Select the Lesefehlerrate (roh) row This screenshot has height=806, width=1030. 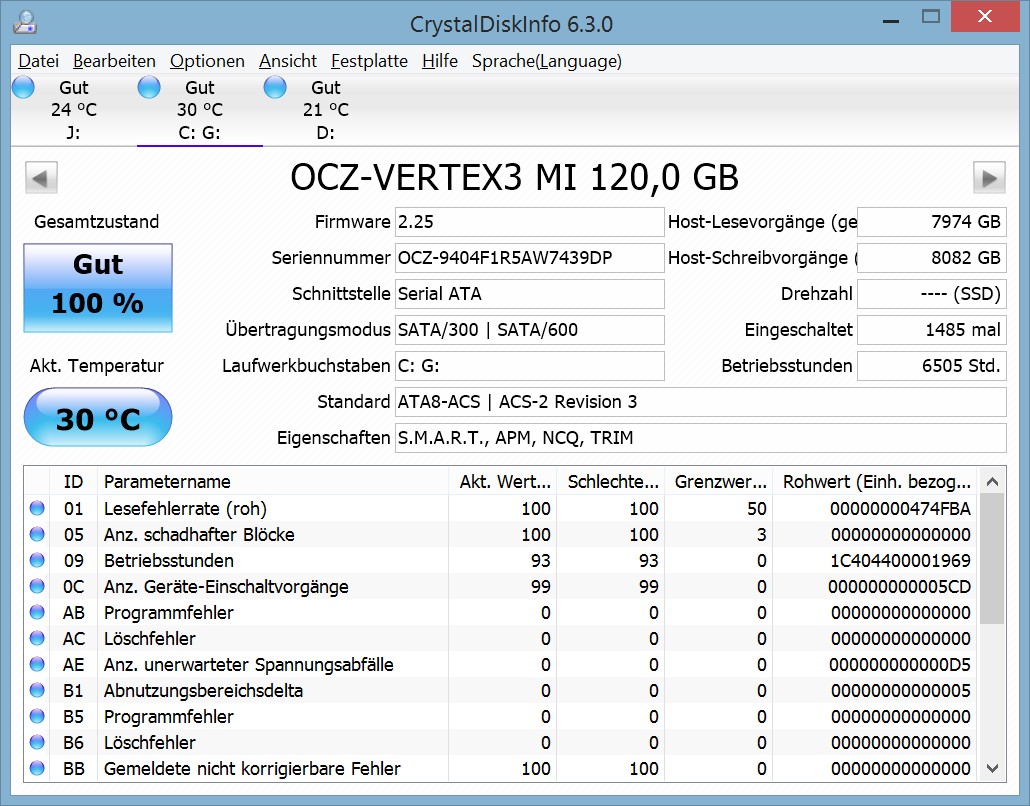(501, 508)
